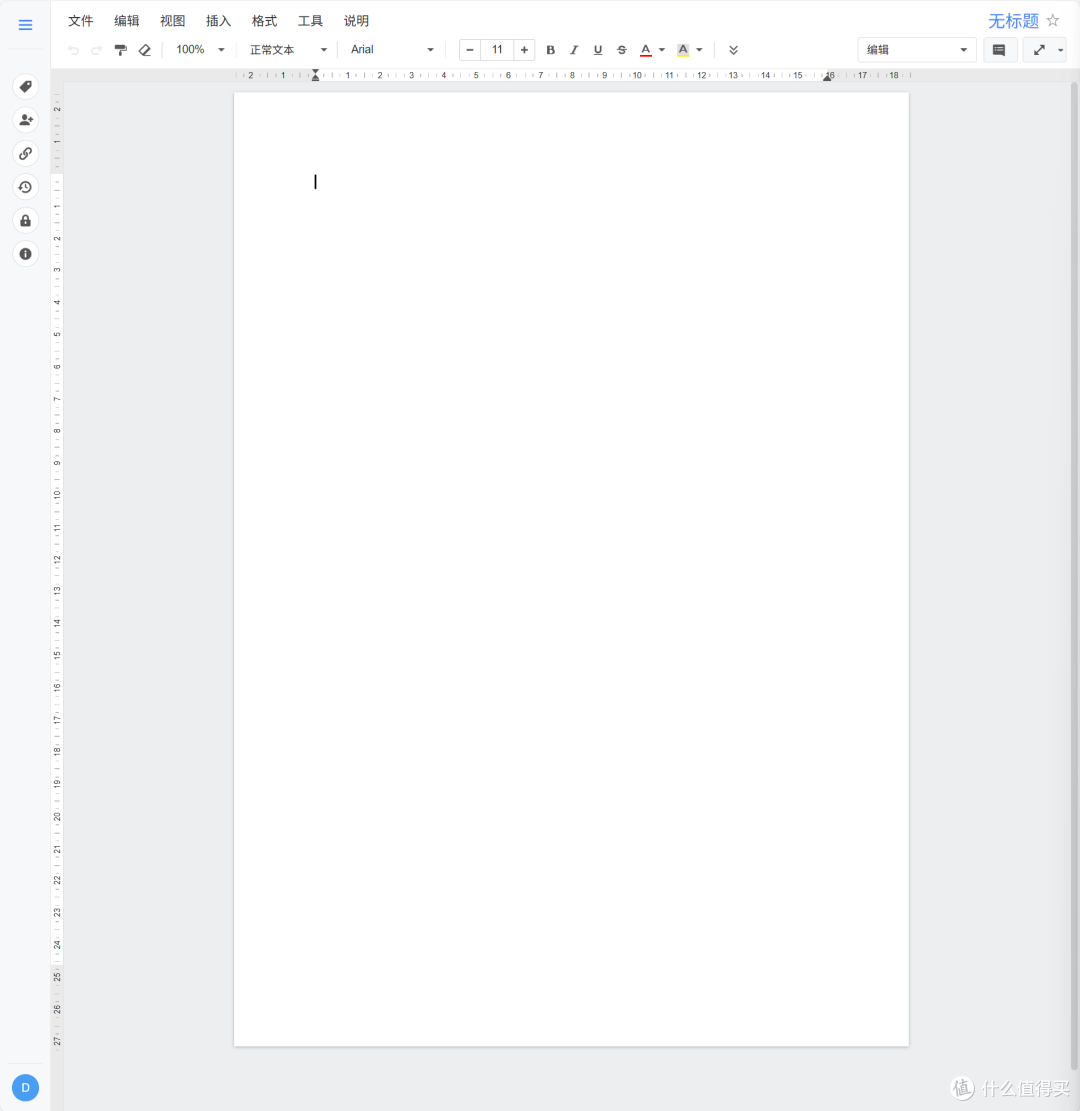The width and height of the screenshot is (1080, 1111).
Task: Click the clear formatting eraser
Action: [x=145, y=50]
